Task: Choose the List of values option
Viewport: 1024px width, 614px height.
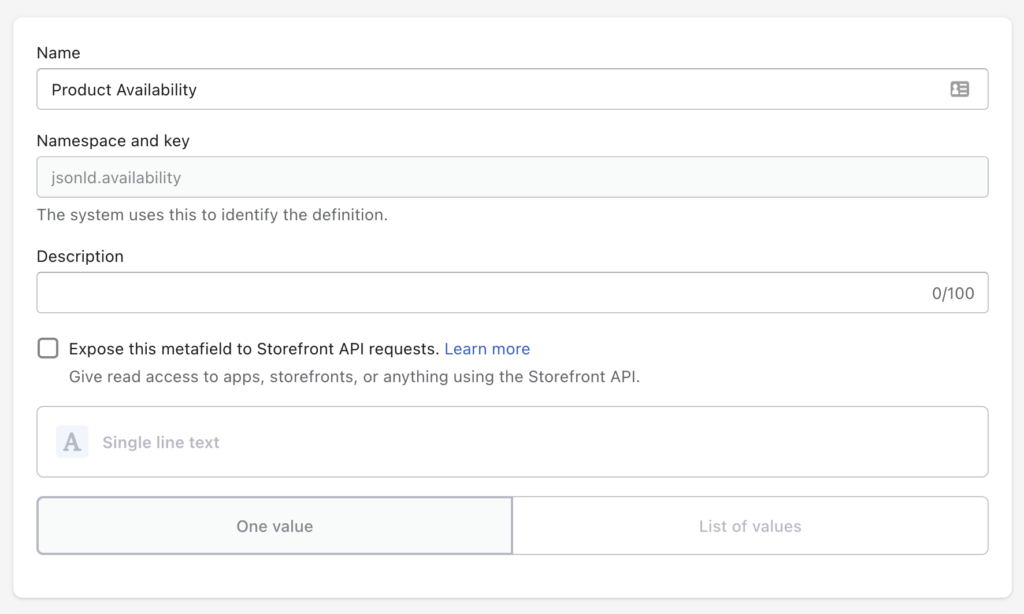Action: (750, 526)
